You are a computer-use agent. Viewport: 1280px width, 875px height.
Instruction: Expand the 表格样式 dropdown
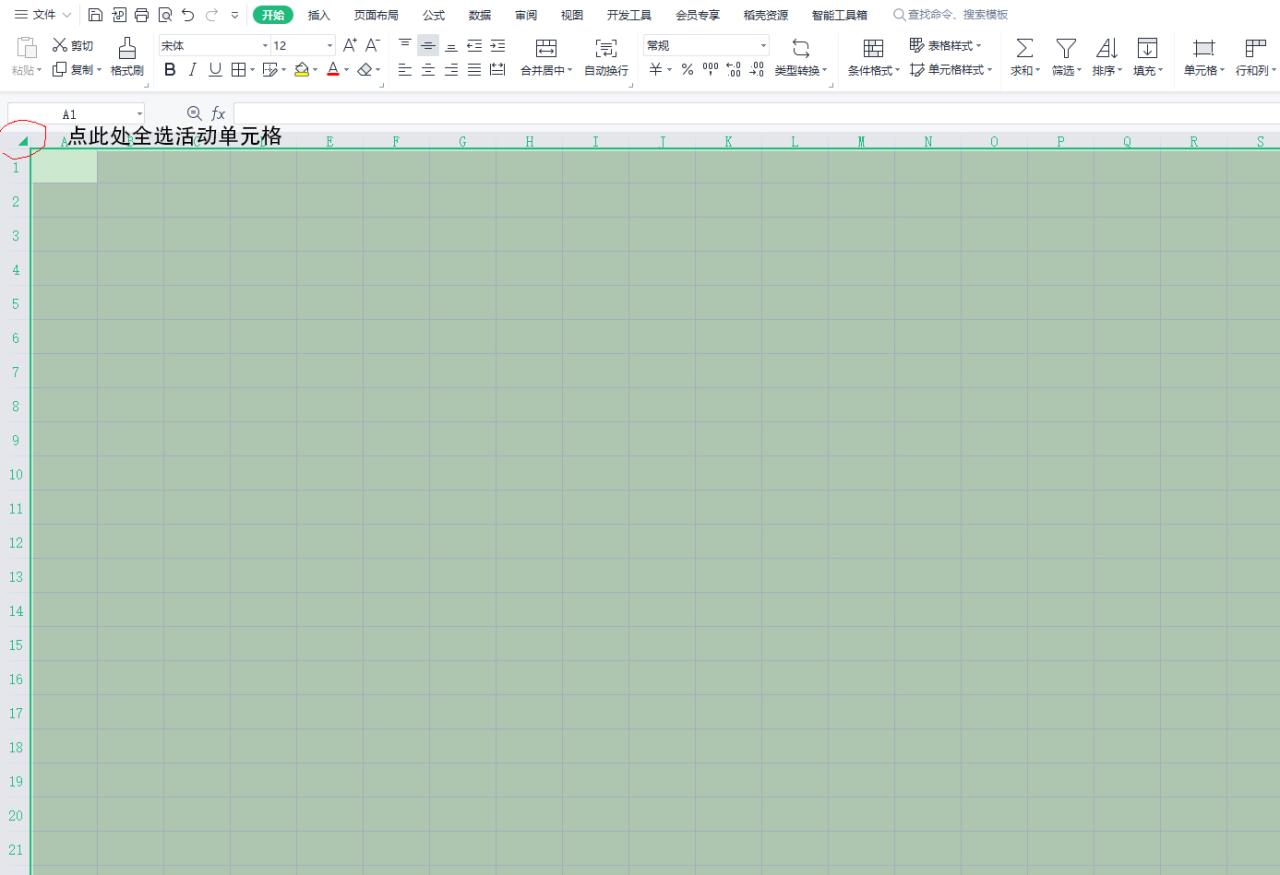pos(978,46)
